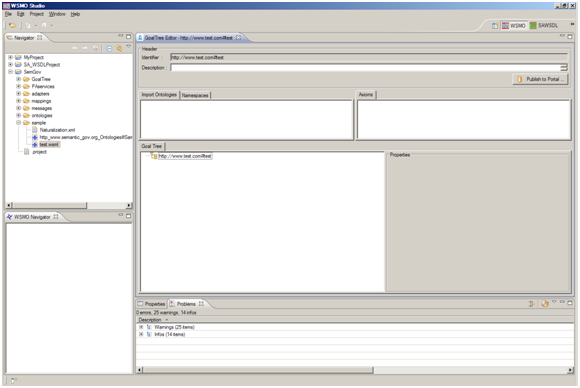Expand the mappings folder
Screen dimensions: 580x388
tap(18, 101)
